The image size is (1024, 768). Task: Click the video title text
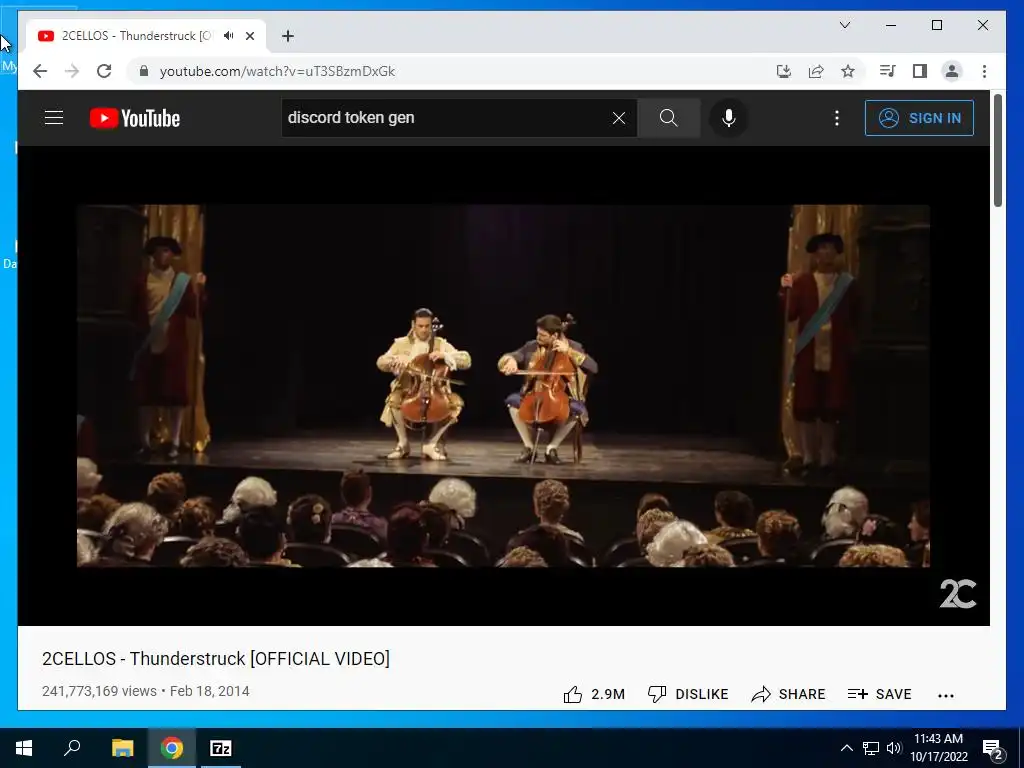[x=216, y=658]
